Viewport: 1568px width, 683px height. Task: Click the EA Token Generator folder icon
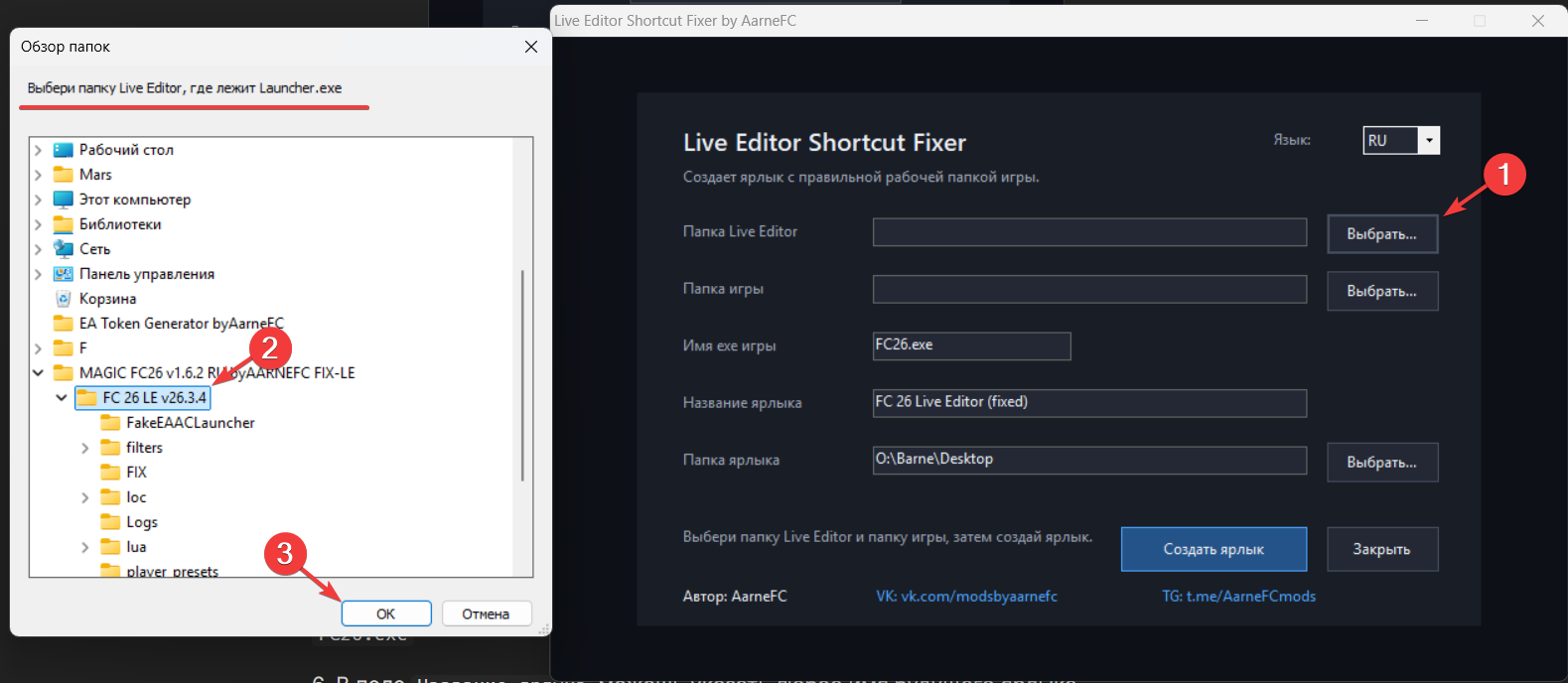[64, 324]
